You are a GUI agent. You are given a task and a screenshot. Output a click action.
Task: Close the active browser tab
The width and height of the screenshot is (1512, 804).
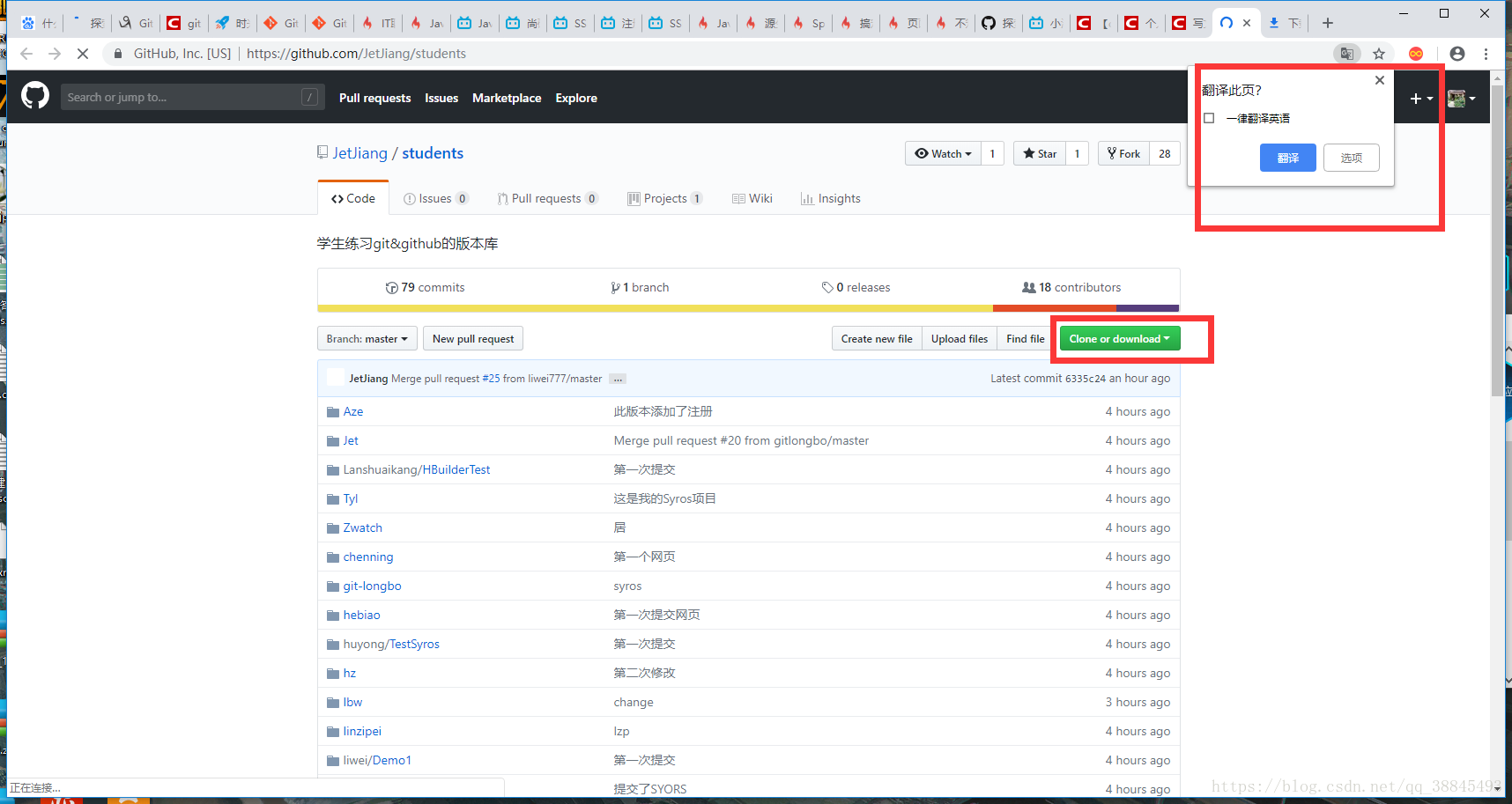tap(1247, 23)
